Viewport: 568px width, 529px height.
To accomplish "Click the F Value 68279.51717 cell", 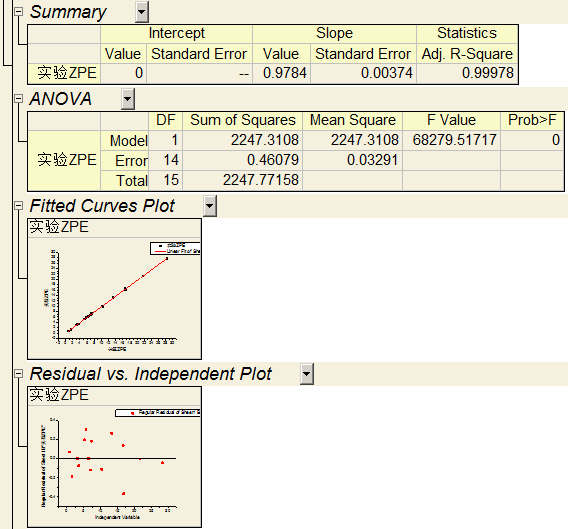I will pyautogui.click(x=451, y=140).
